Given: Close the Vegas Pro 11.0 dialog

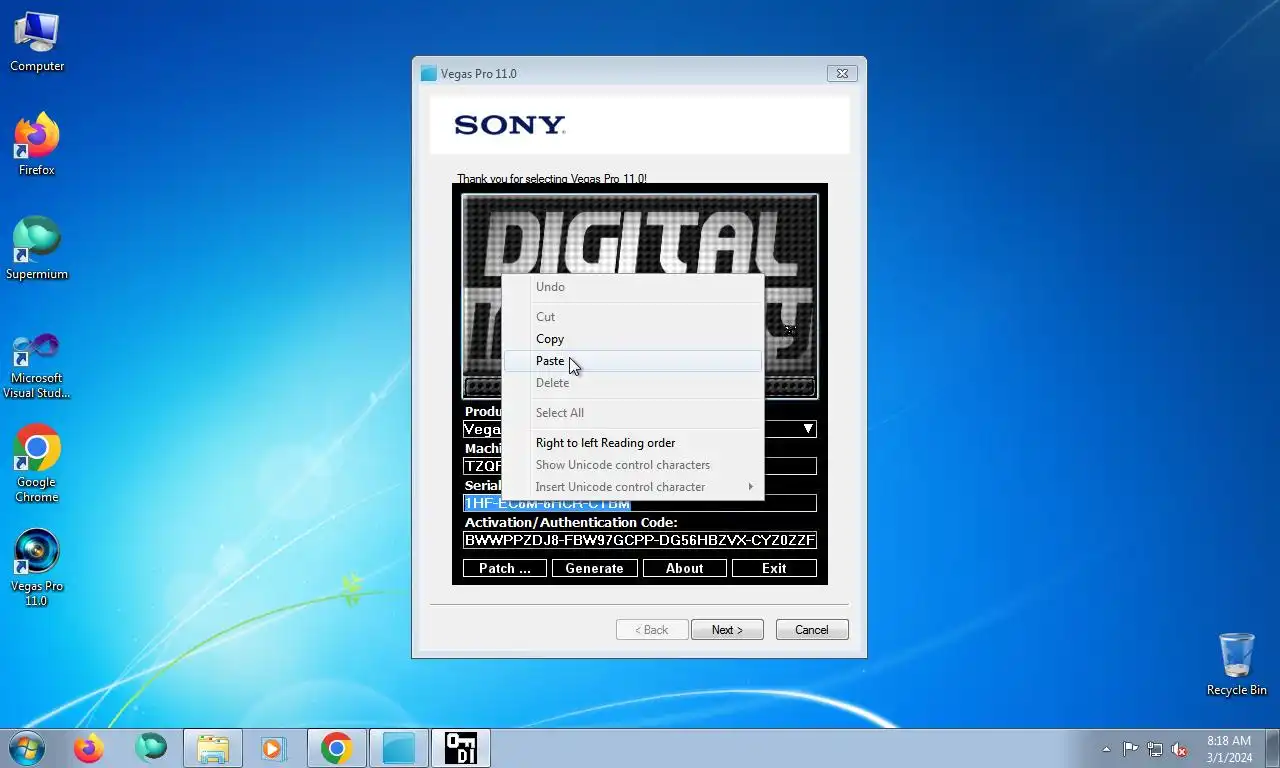Looking at the screenshot, I should [842, 73].
